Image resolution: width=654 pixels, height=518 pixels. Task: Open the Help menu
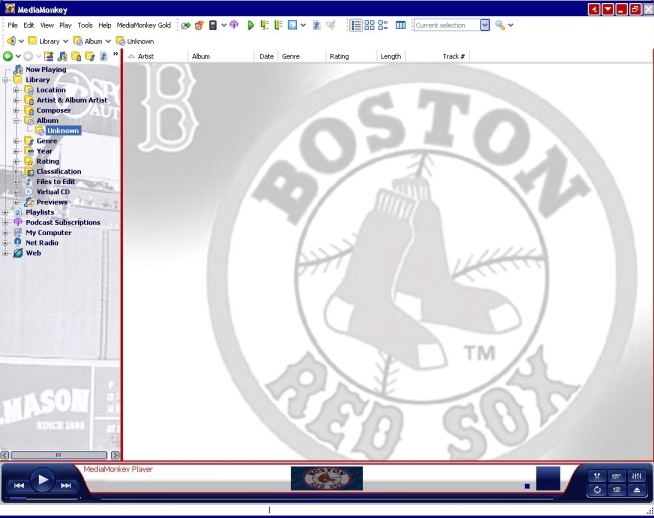pos(105,25)
